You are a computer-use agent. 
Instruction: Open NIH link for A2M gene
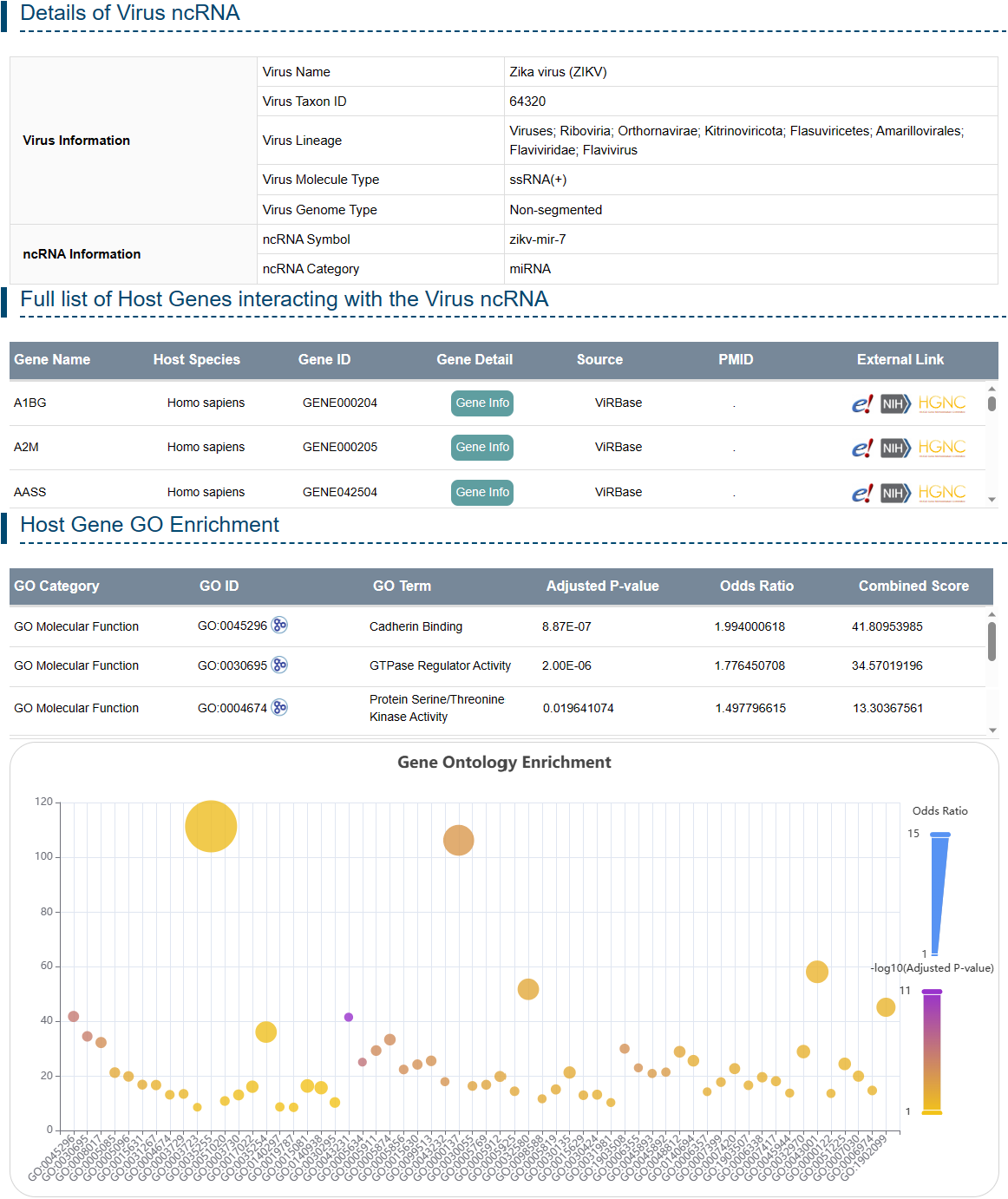(x=894, y=449)
